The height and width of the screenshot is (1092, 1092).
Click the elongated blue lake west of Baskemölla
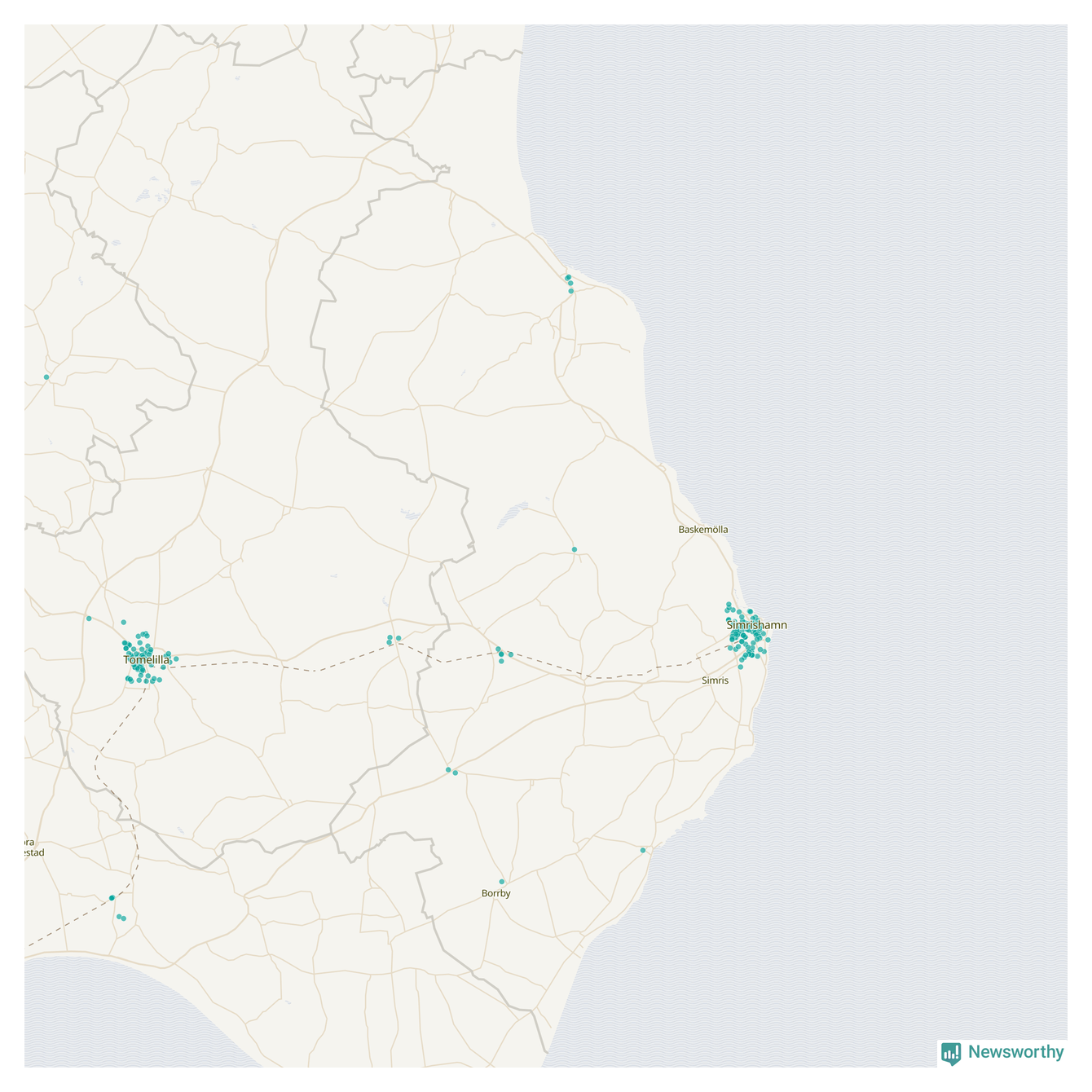(512, 514)
